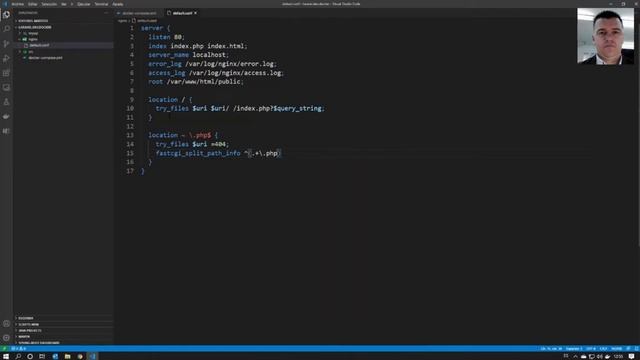Screen dimensions: 640x360
Task: Click the line and column indicator
Action: pyautogui.click(x=551, y=349)
